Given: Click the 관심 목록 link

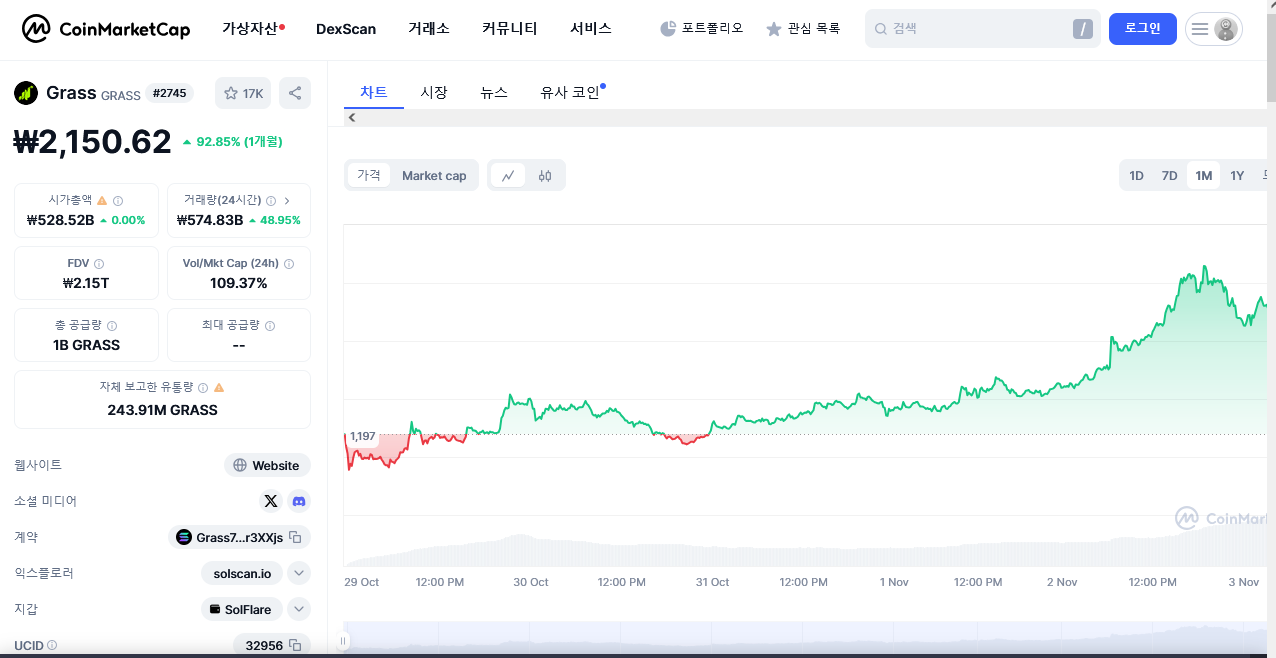Looking at the screenshot, I should 803,29.
